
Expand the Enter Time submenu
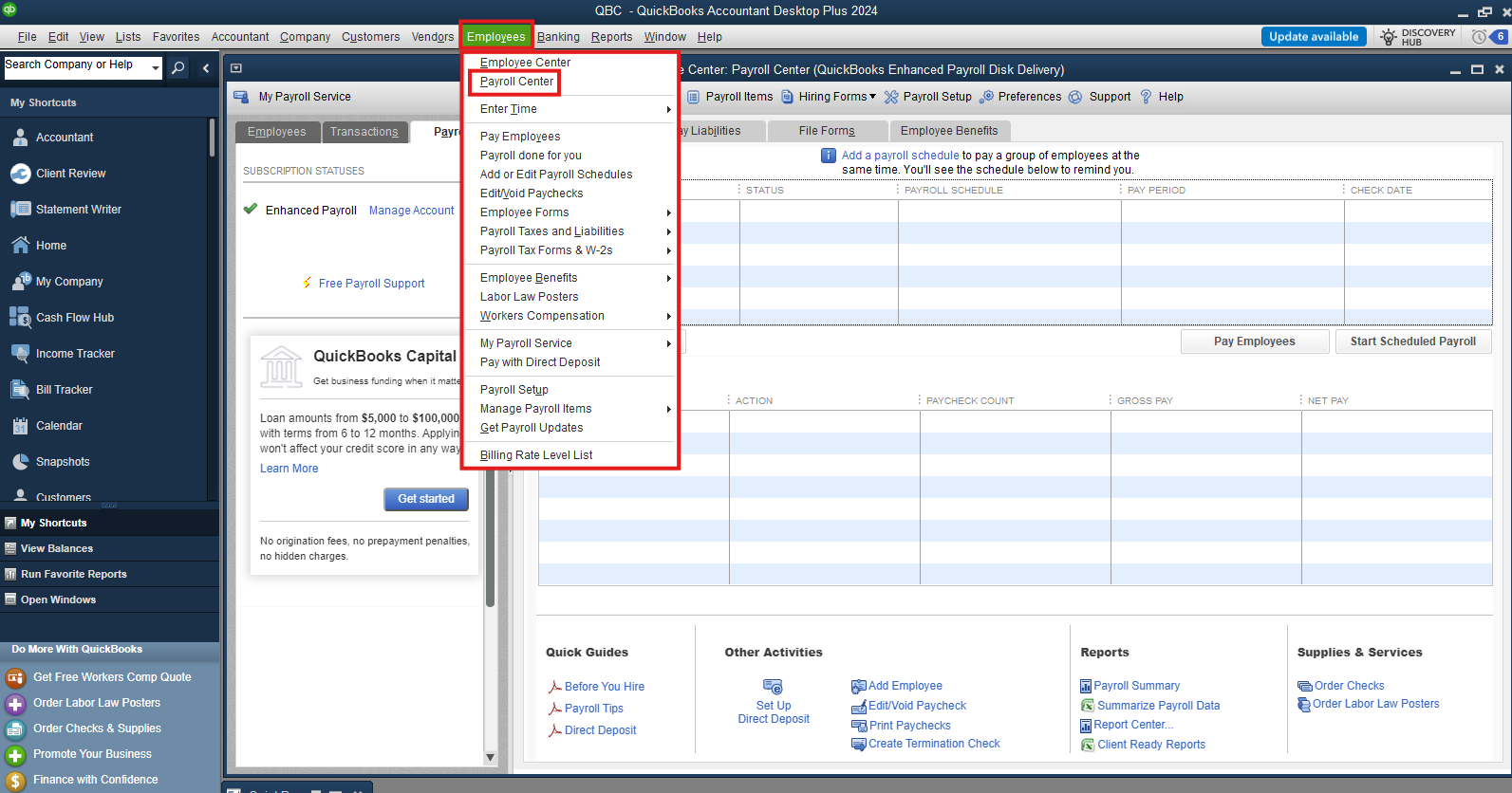[x=668, y=109]
